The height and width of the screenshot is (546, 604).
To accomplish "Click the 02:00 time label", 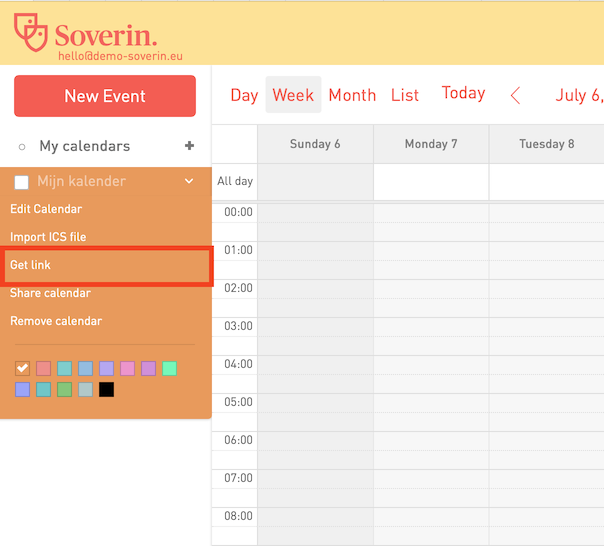I will [238, 288].
